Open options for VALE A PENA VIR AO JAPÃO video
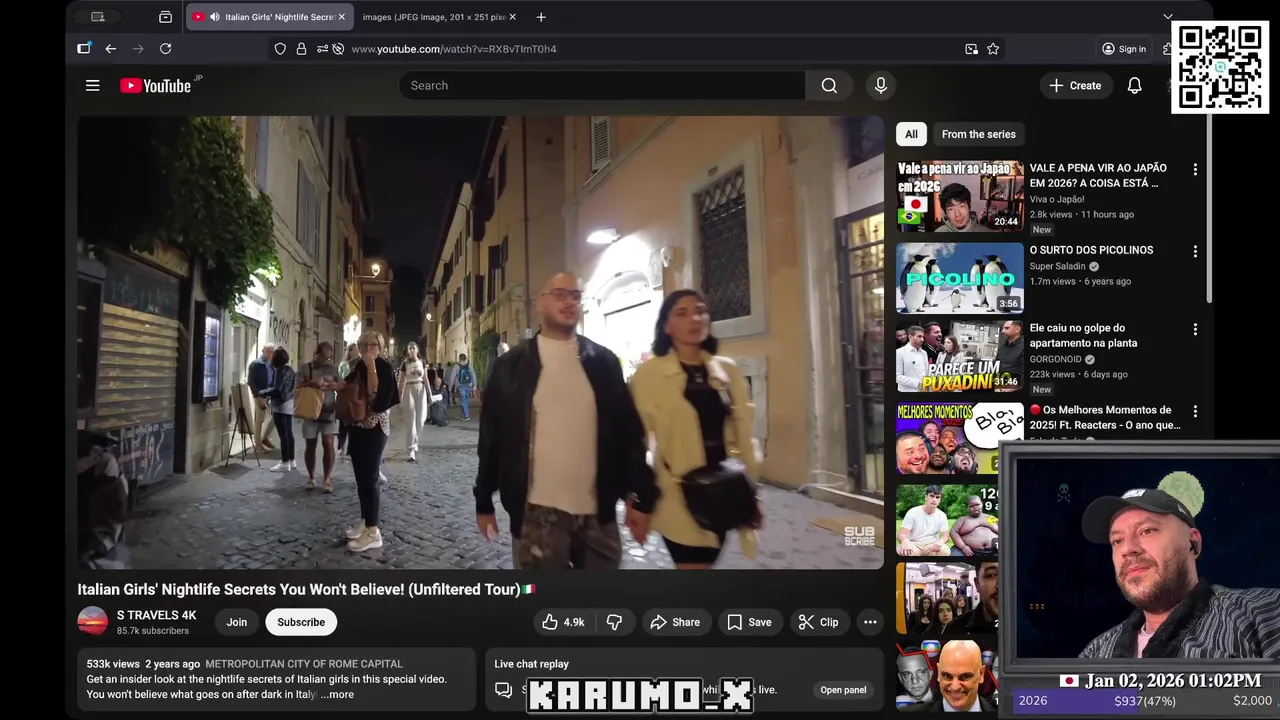 click(x=1195, y=170)
